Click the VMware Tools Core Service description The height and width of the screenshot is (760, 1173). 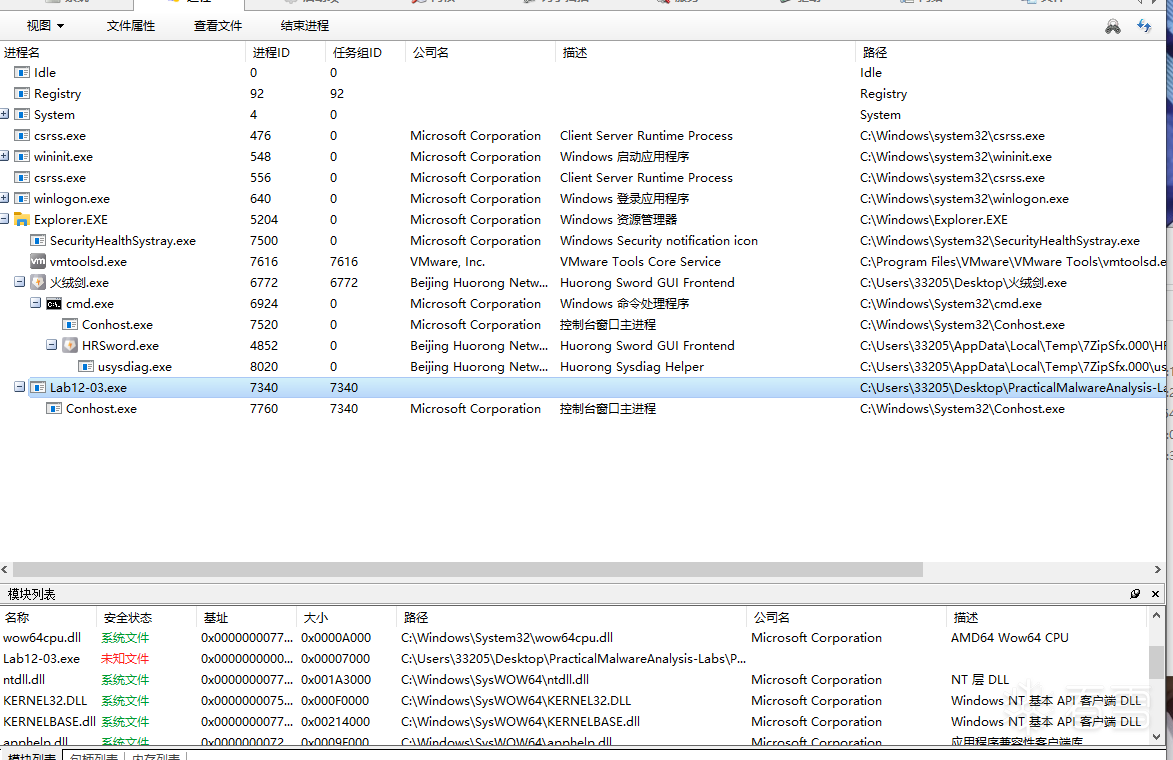tap(640, 262)
